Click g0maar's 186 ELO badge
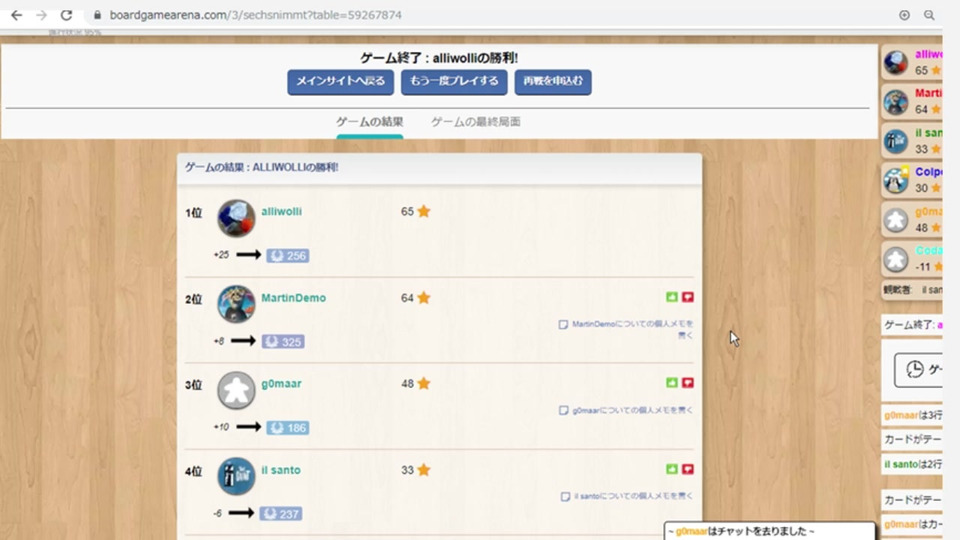 click(288, 427)
